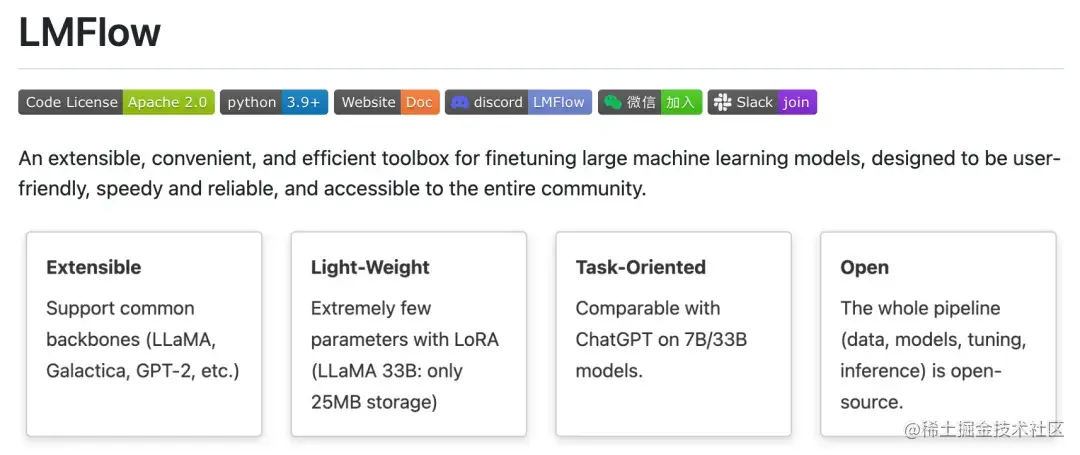Image resolution: width=1080 pixels, height=455 pixels.
Task: Click the Light-Weight card title
Action: click(370, 267)
